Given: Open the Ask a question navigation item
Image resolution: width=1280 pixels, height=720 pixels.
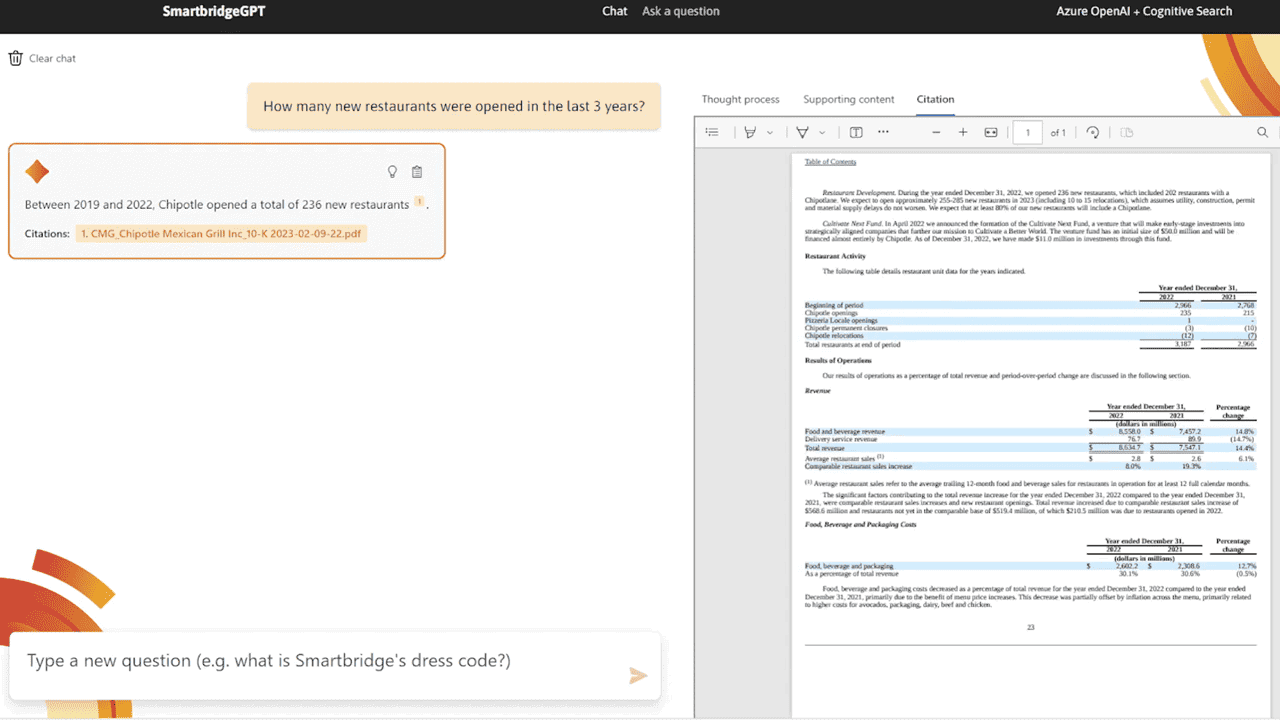Looking at the screenshot, I should [x=681, y=11].
